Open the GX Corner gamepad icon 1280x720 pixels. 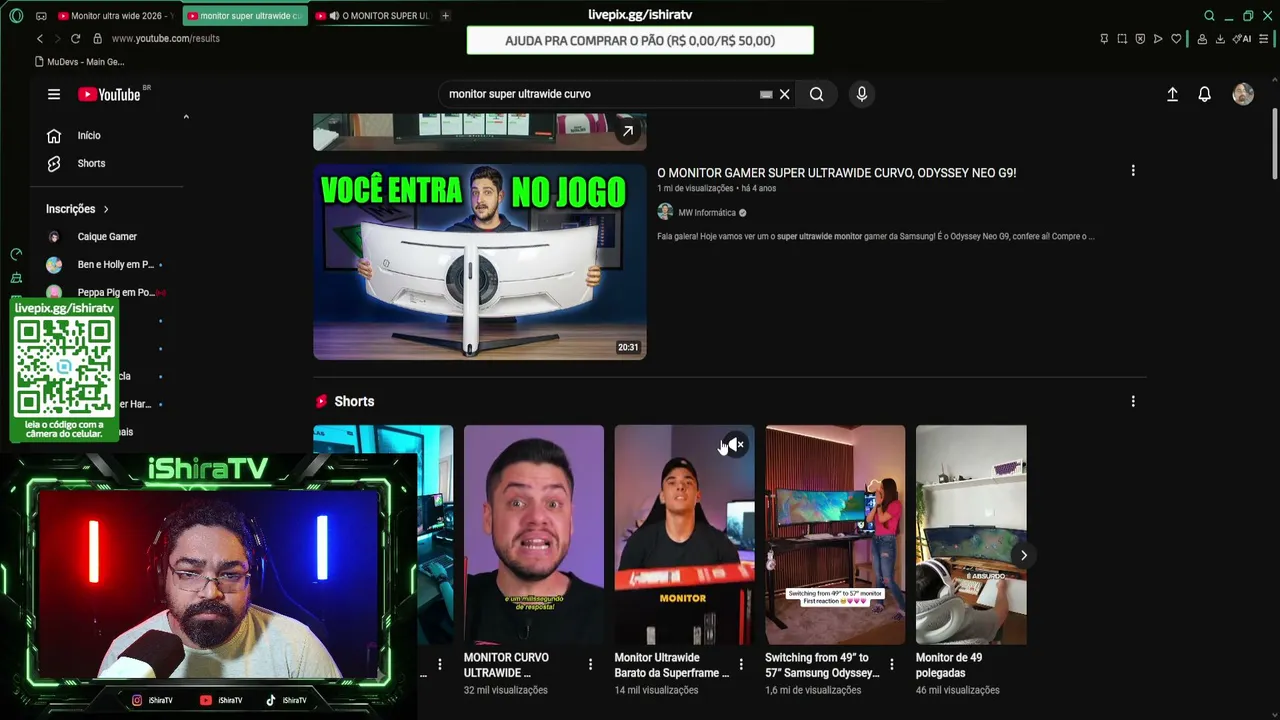point(41,16)
